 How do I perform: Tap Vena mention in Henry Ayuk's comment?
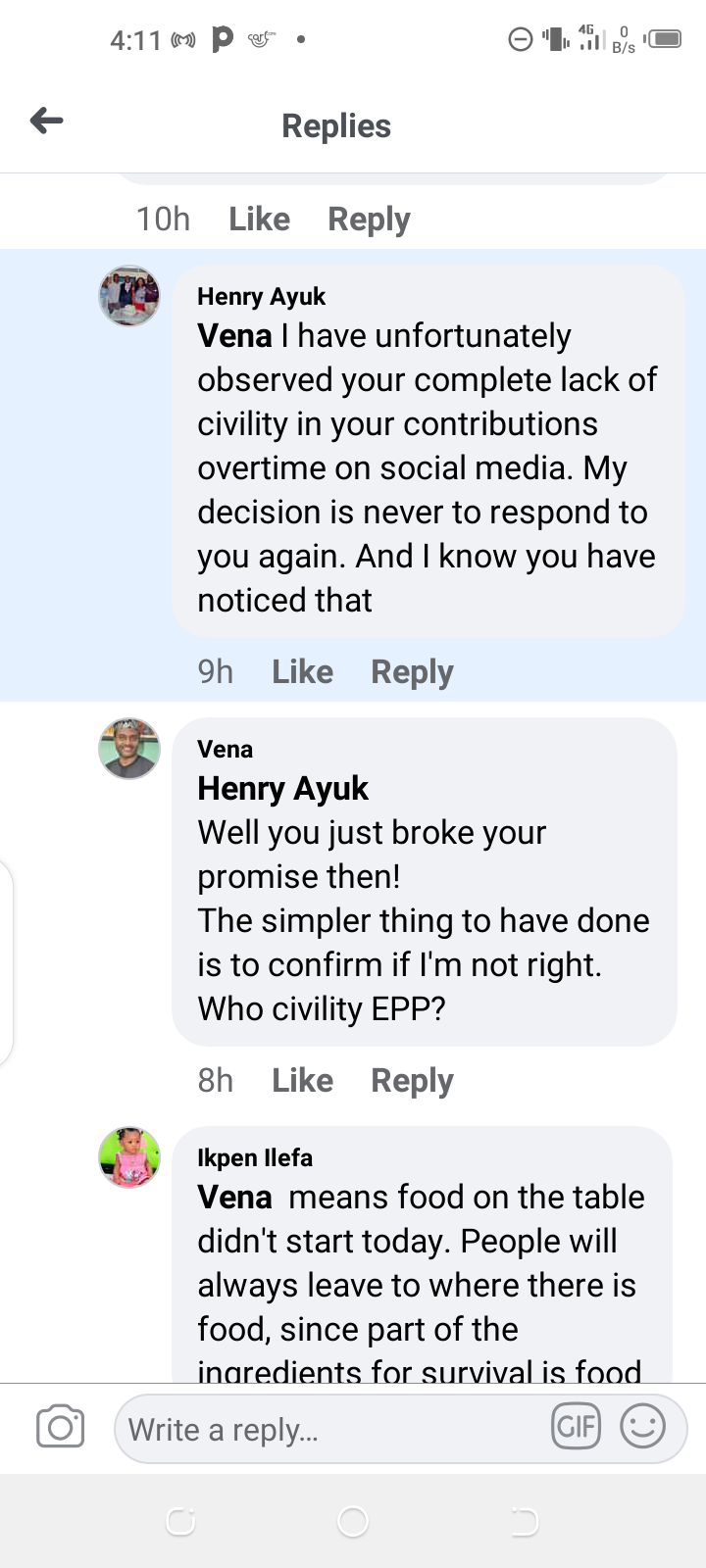234,336
